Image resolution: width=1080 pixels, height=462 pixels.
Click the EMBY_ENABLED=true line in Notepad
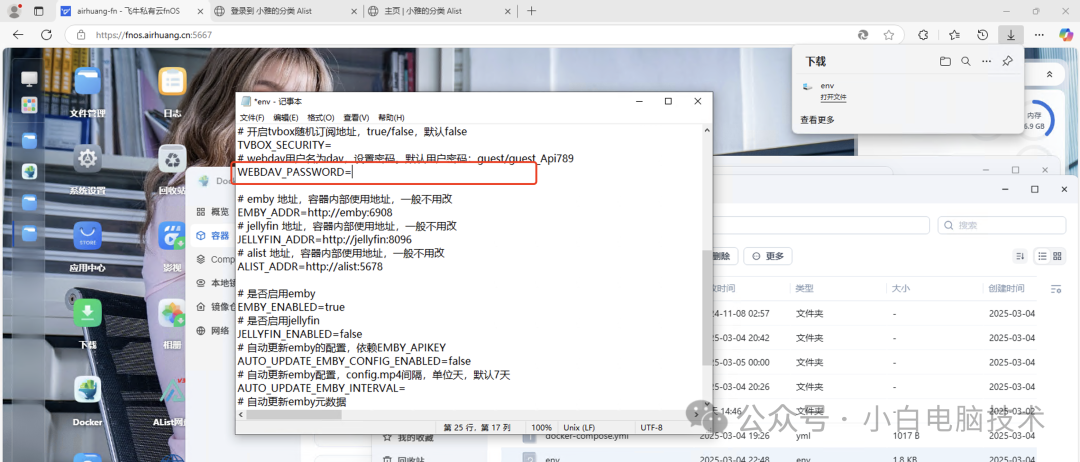291,307
